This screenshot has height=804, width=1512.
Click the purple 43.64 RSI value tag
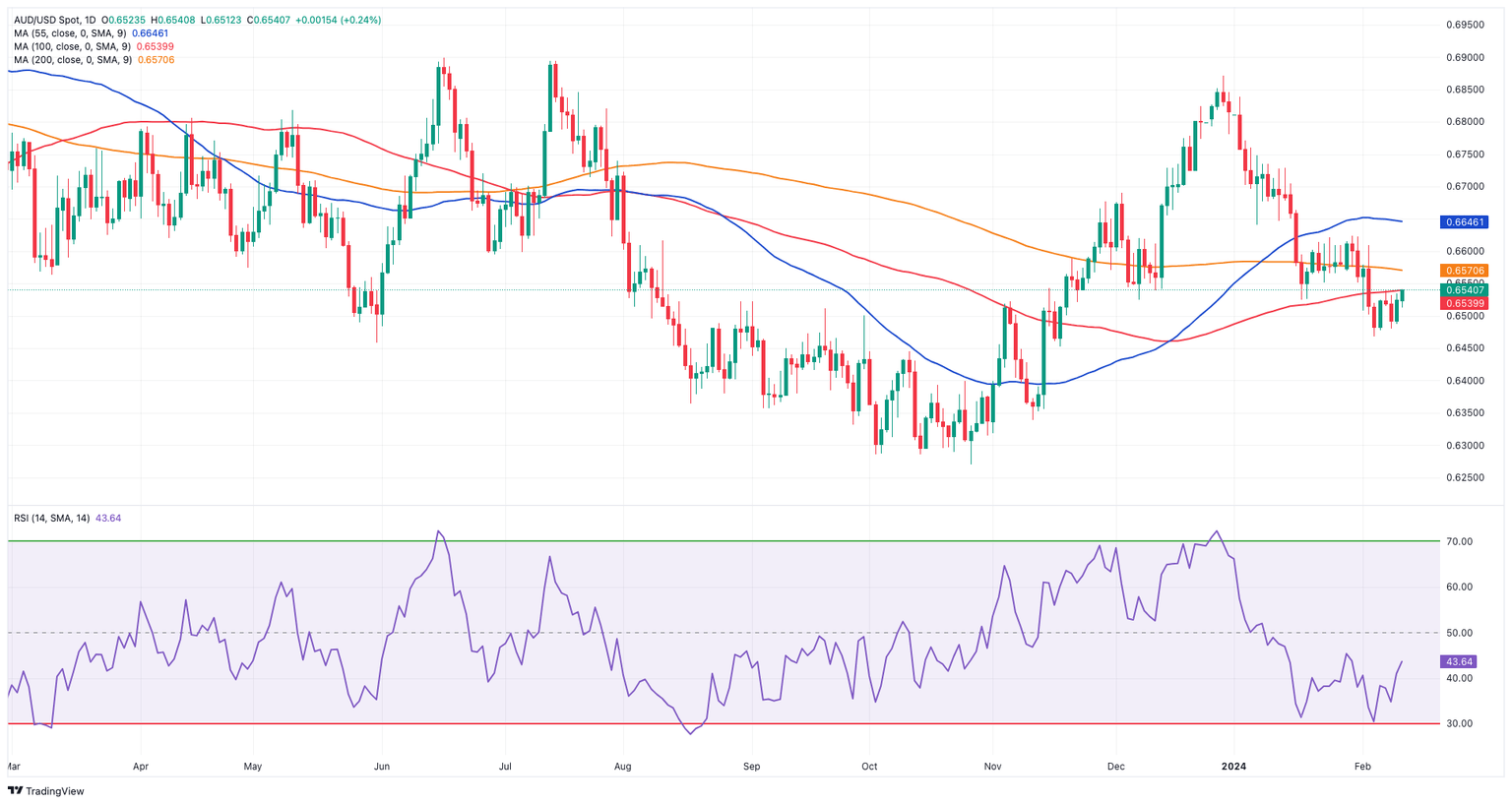click(x=1458, y=662)
